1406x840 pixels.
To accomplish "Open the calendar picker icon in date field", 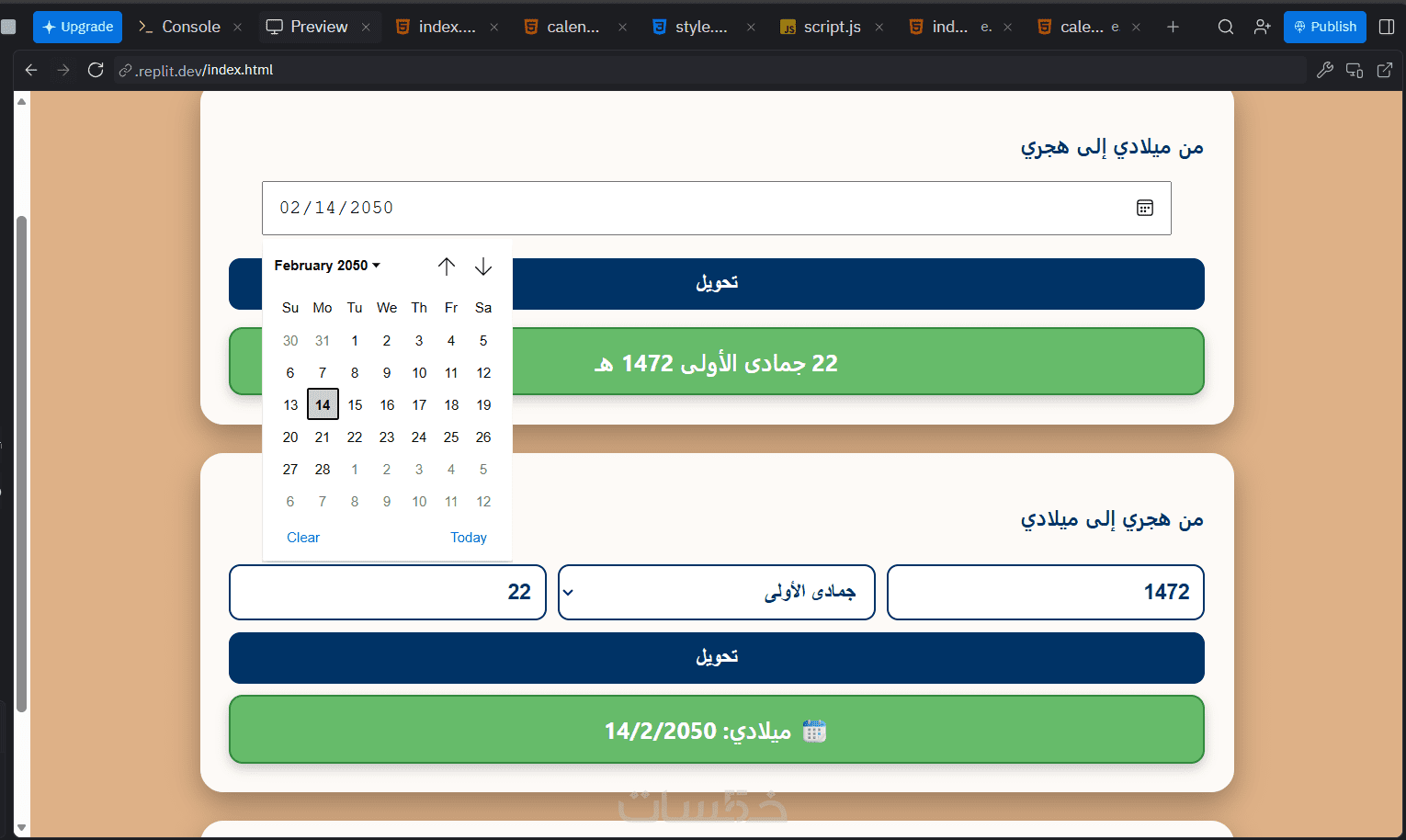I will tap(1144, 208).
